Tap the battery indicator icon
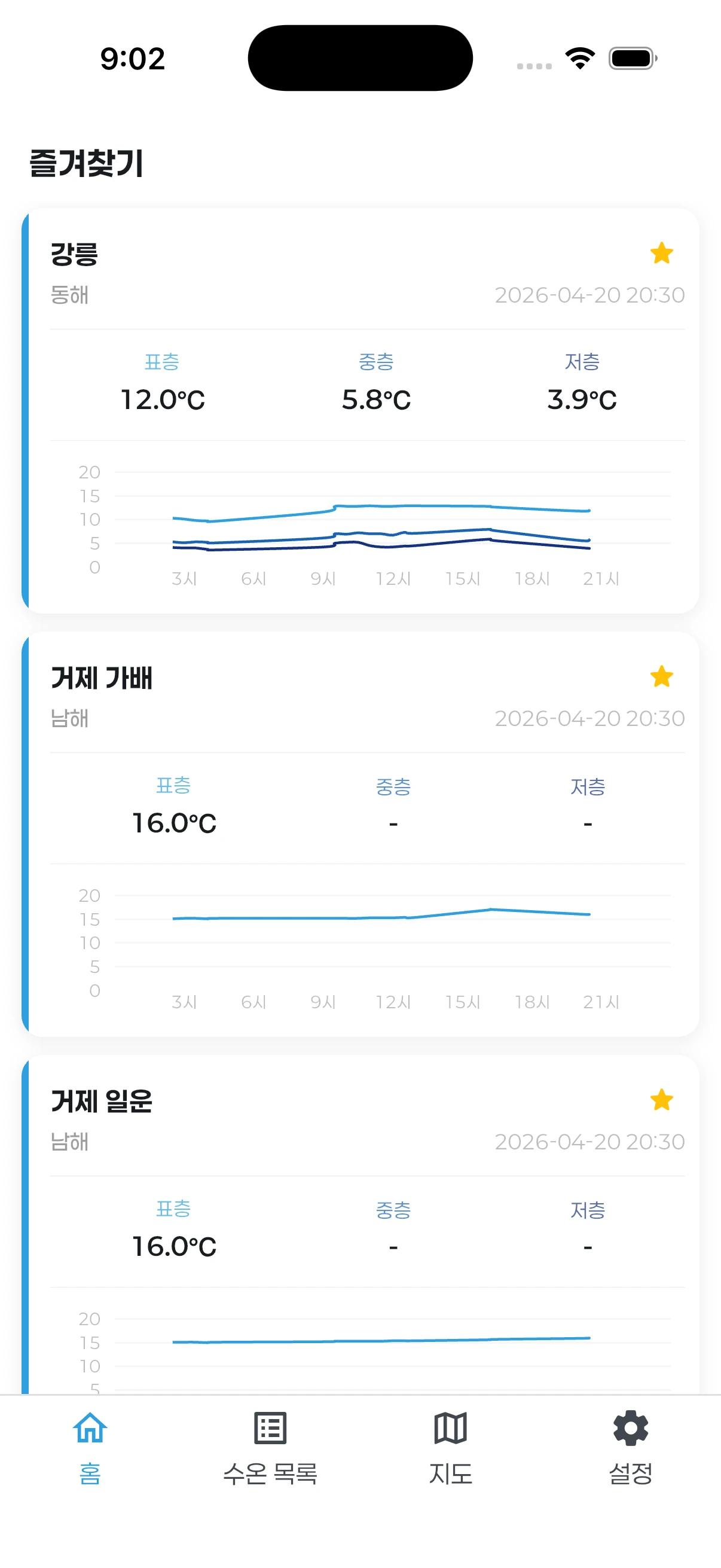 633,59
